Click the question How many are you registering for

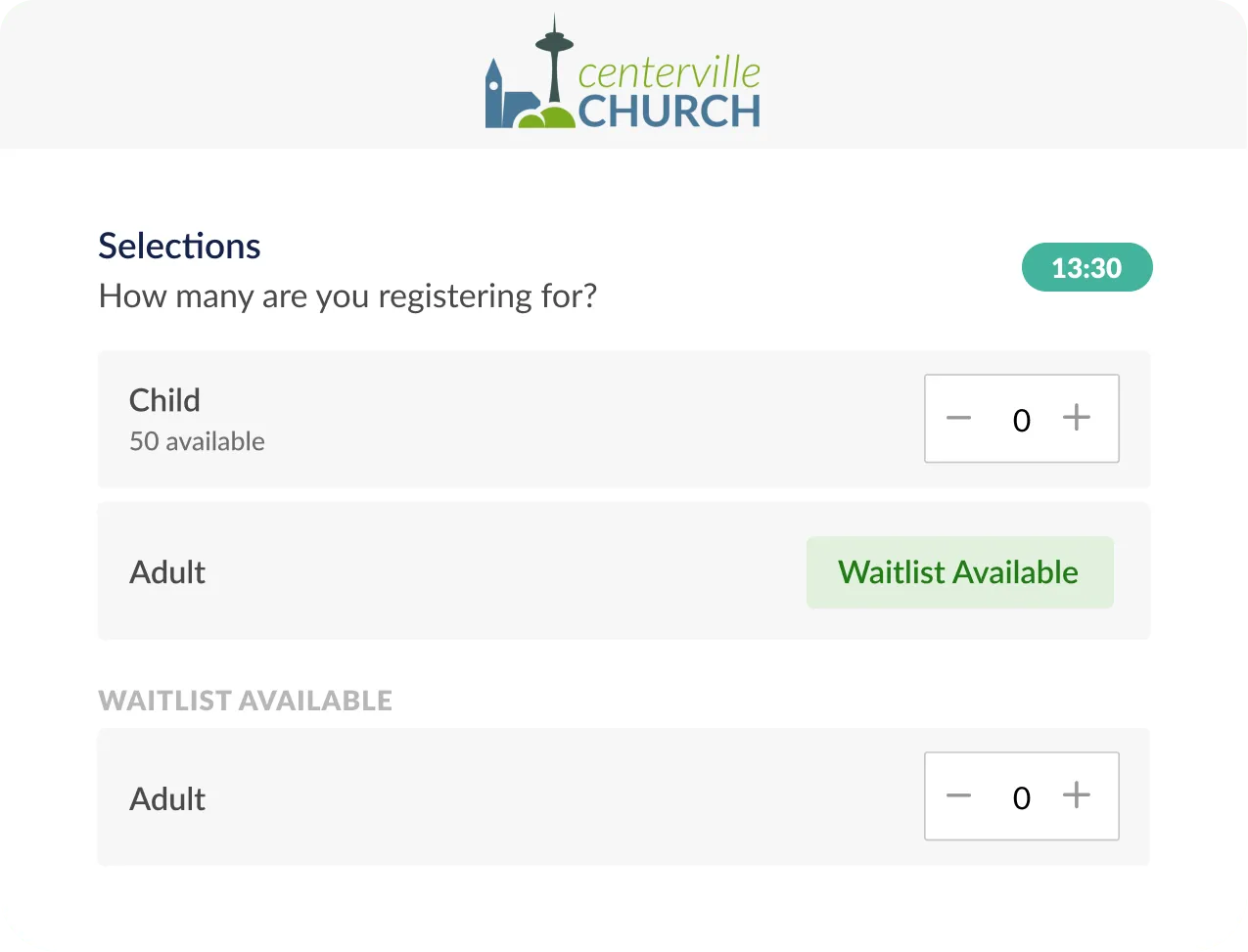pyautogui.click(x=347, y=295)
